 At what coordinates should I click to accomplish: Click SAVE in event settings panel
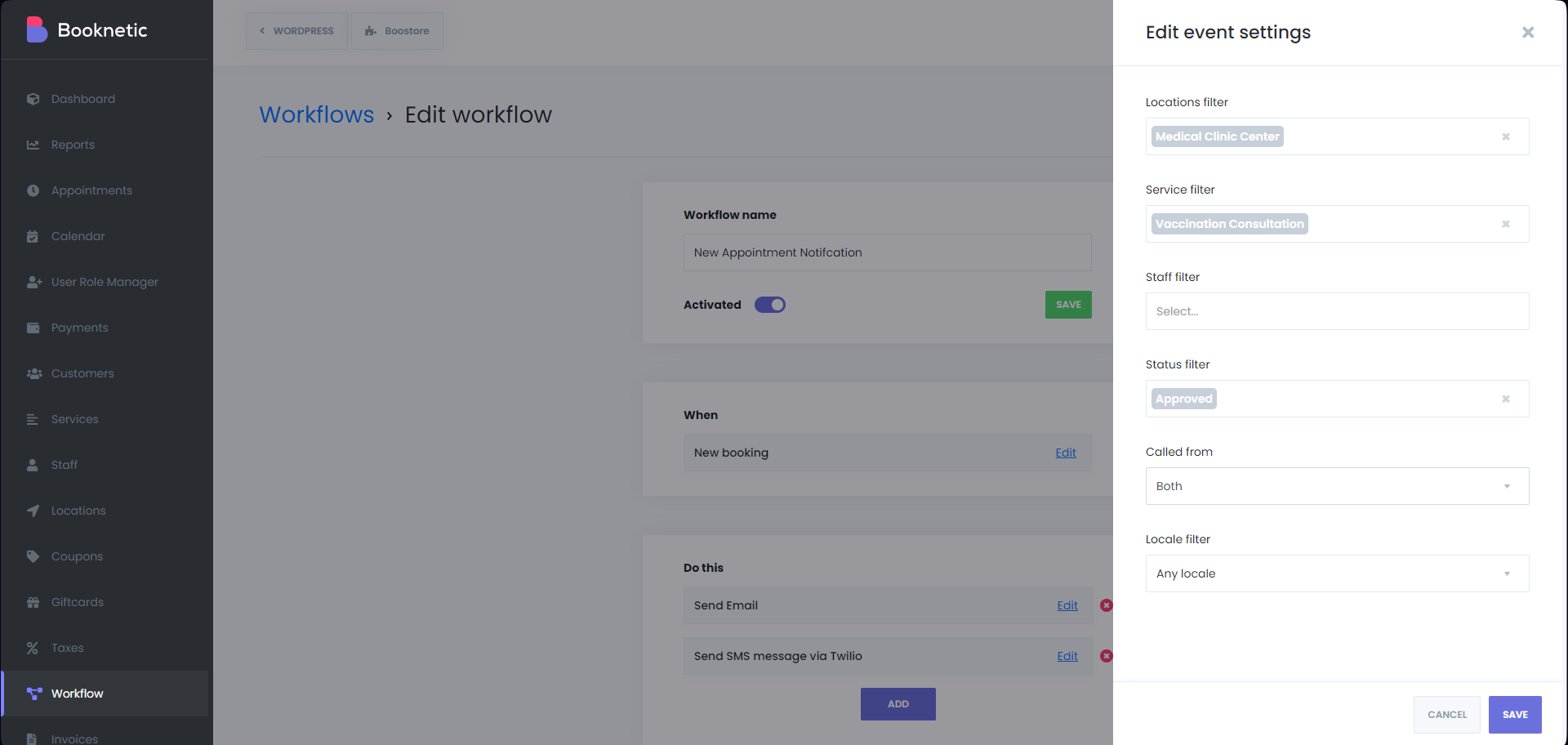(1515, 715)
